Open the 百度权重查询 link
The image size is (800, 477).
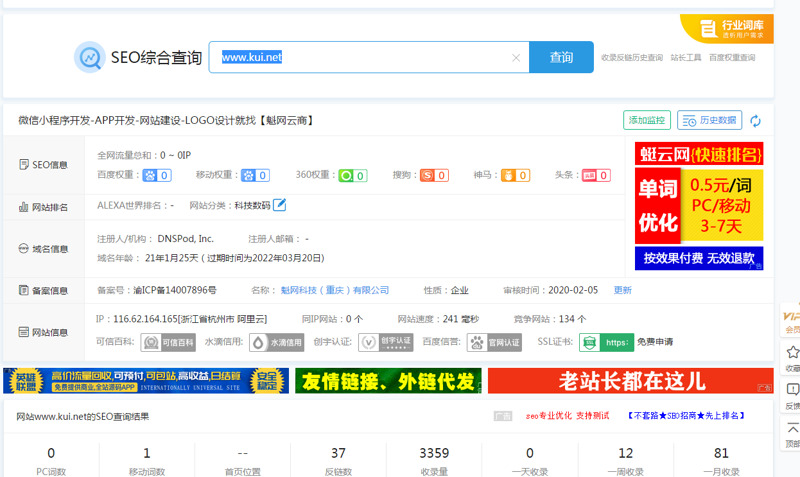point(732,58)
